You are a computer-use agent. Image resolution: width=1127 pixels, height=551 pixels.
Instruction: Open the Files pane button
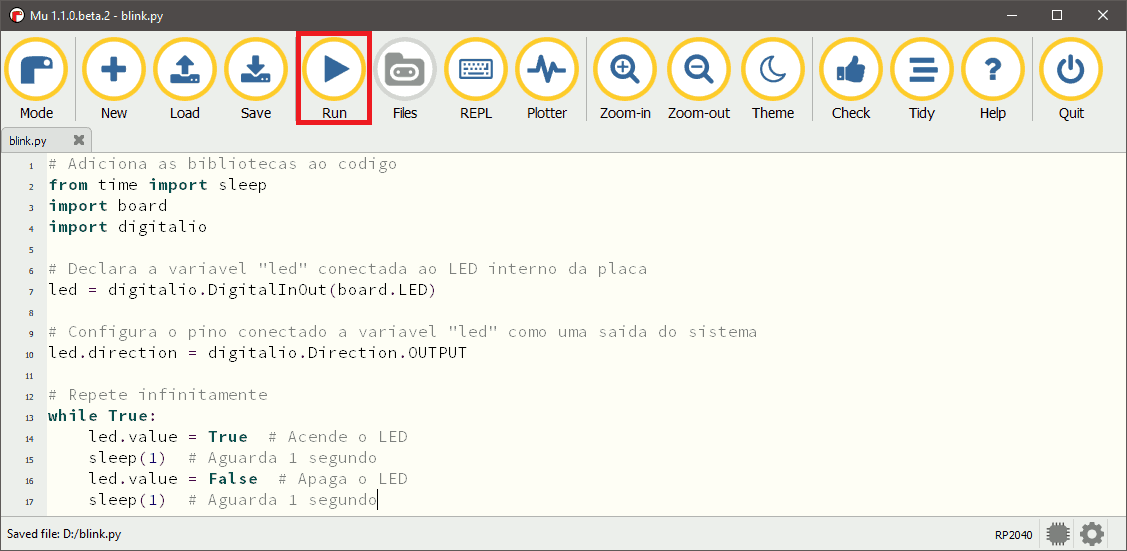[405, 79]
